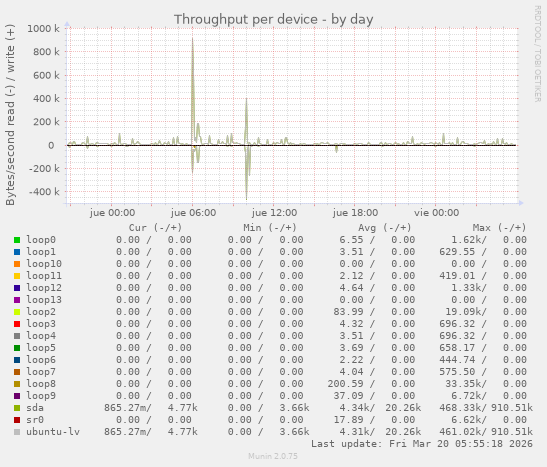Click the 'Munin 2.0.75' footer text

point(273,456)
